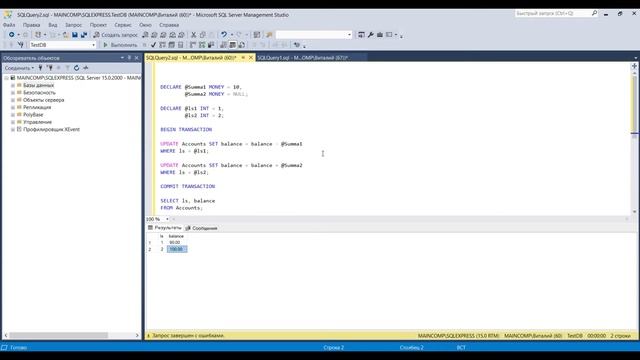640x360 pixels.
Task: Collapse the MAINCOMP\SQLEXPRESS server node
Action: [6, 78]
